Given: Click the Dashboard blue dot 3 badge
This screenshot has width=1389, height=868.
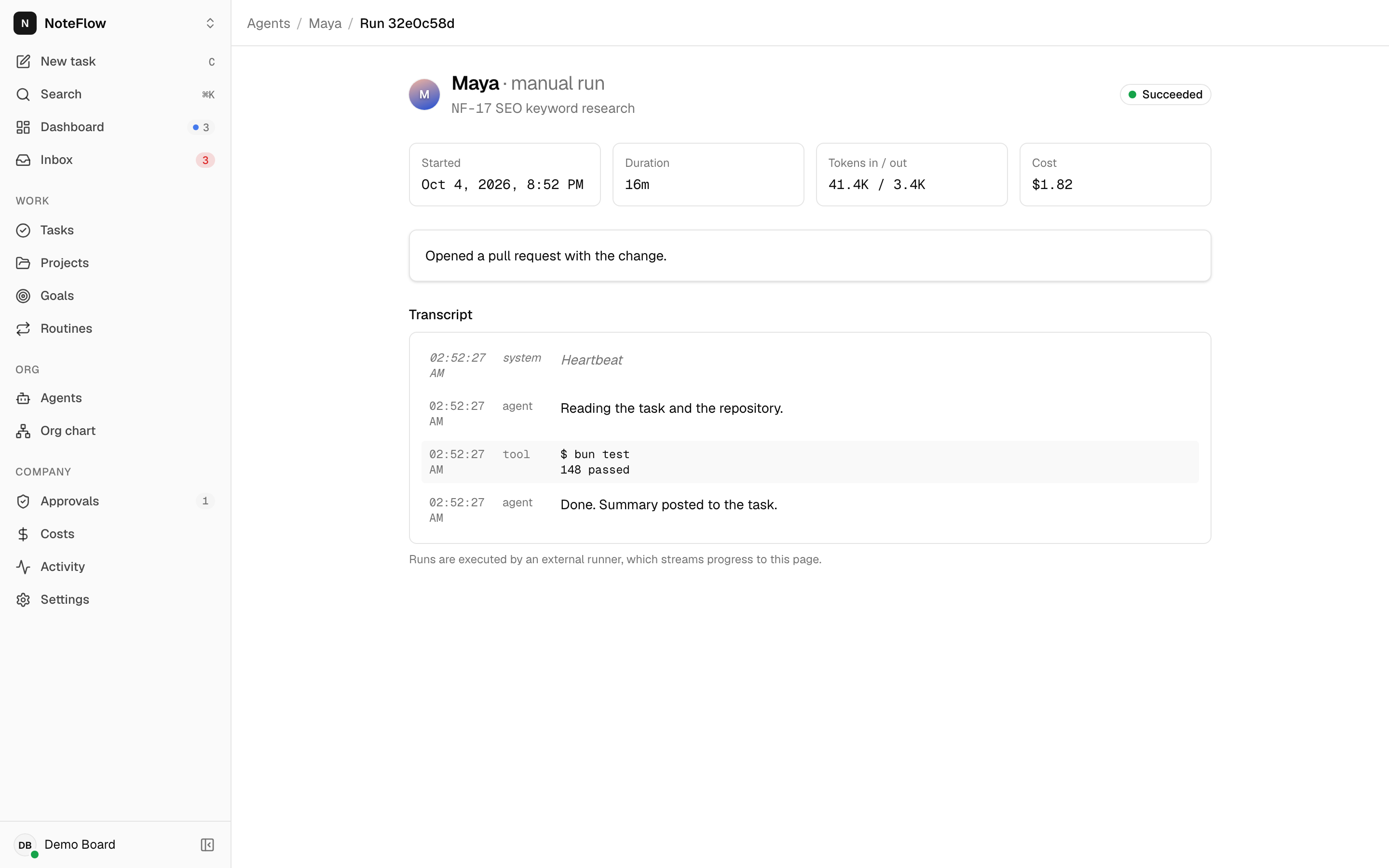Looking at the screenshot, I should [x=201, y=127].
